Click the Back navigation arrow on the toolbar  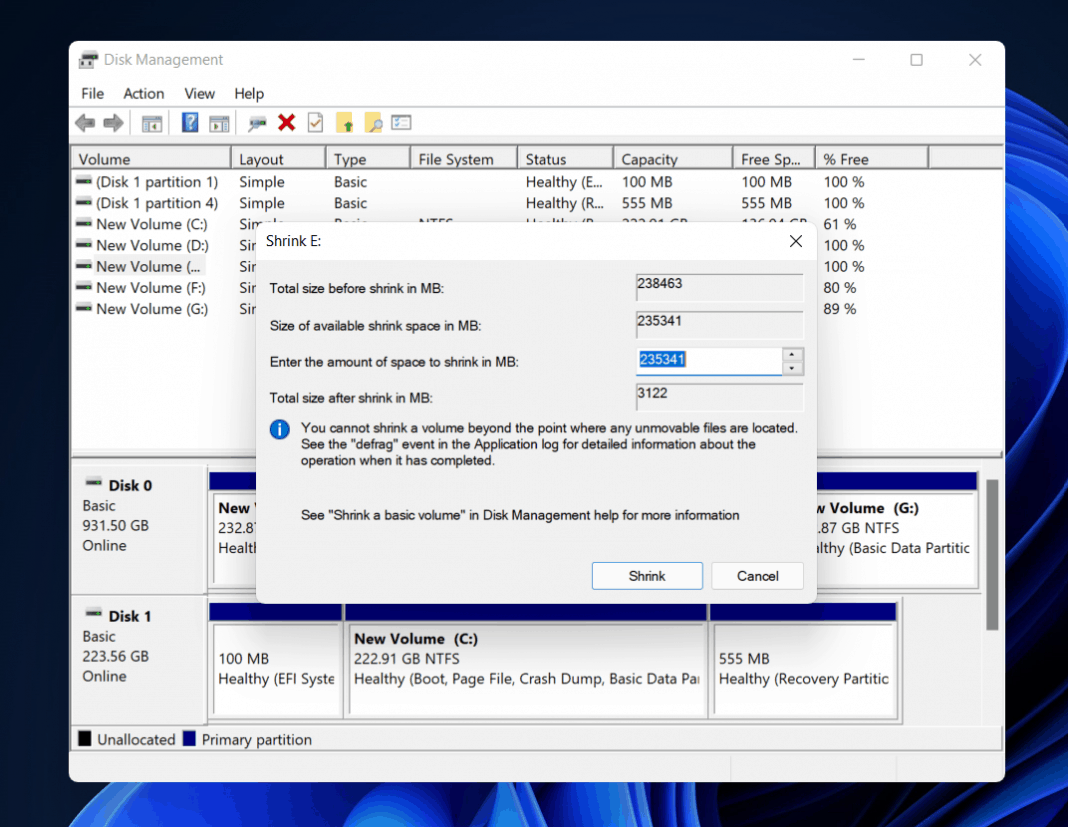point(84,122)
